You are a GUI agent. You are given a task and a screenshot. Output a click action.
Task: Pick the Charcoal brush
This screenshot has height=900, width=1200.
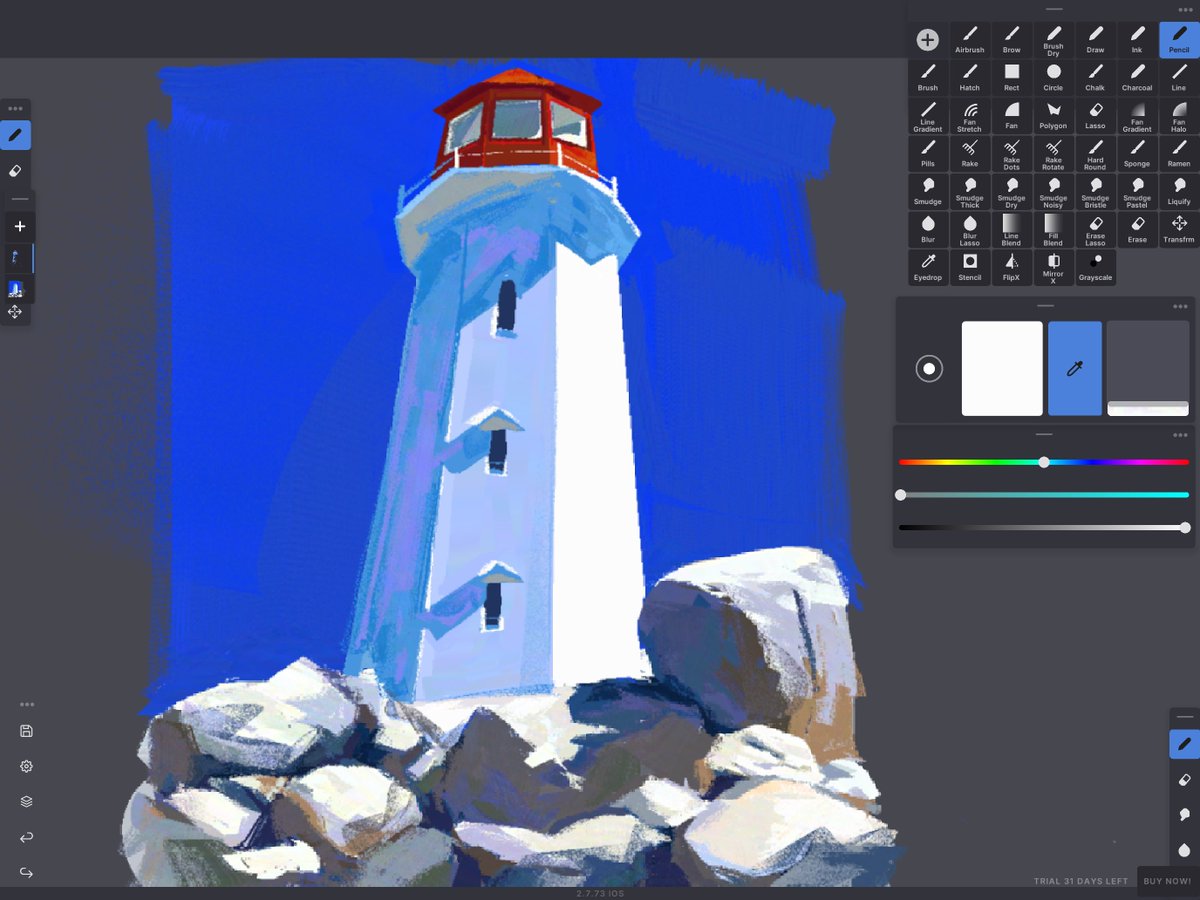pyautogui.click(x=1137, y=78)
